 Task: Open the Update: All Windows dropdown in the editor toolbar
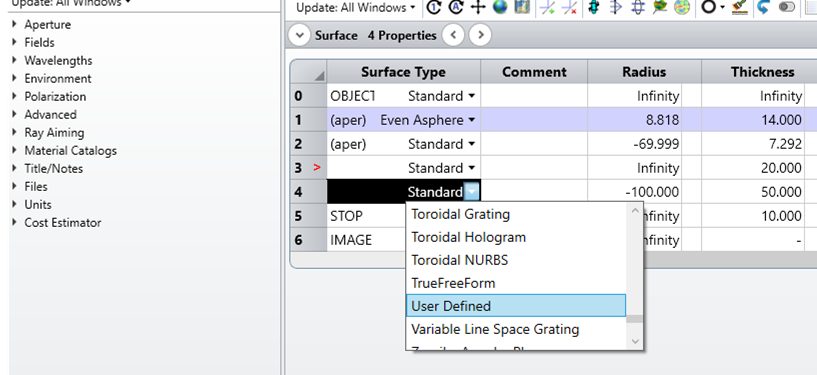pyautogui.click(x=356, y=8)
